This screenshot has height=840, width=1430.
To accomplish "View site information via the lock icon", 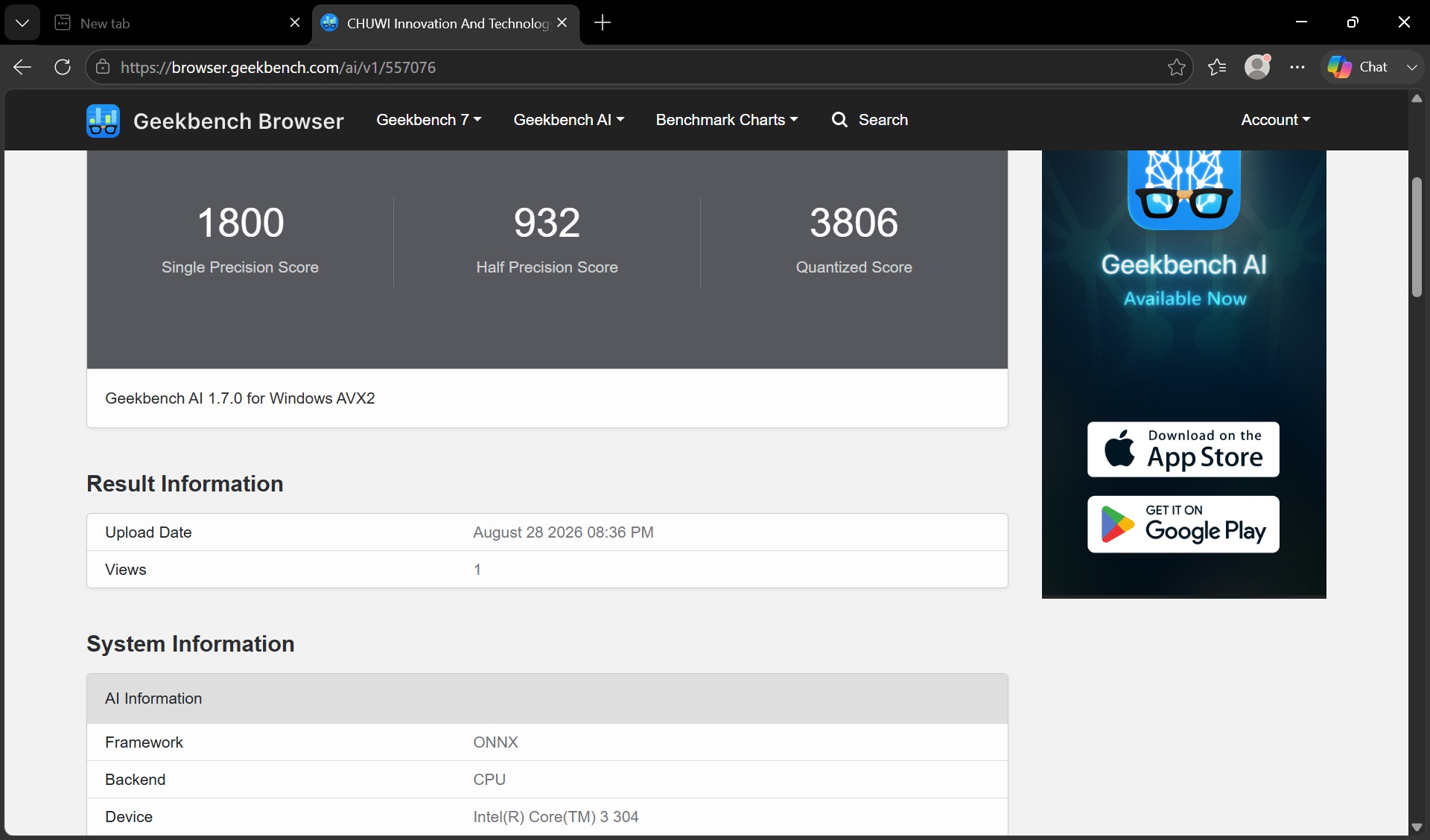I will [x=103, y=67].
